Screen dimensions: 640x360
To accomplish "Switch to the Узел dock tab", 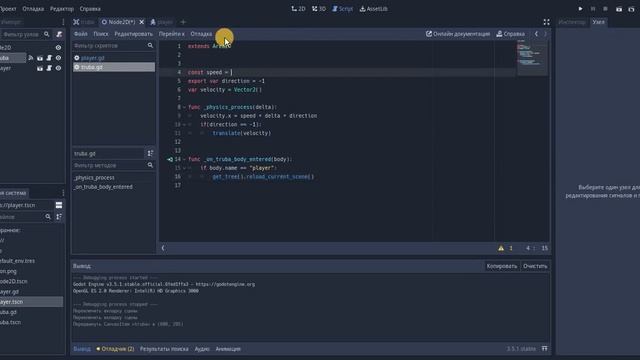I will point(598,22).
